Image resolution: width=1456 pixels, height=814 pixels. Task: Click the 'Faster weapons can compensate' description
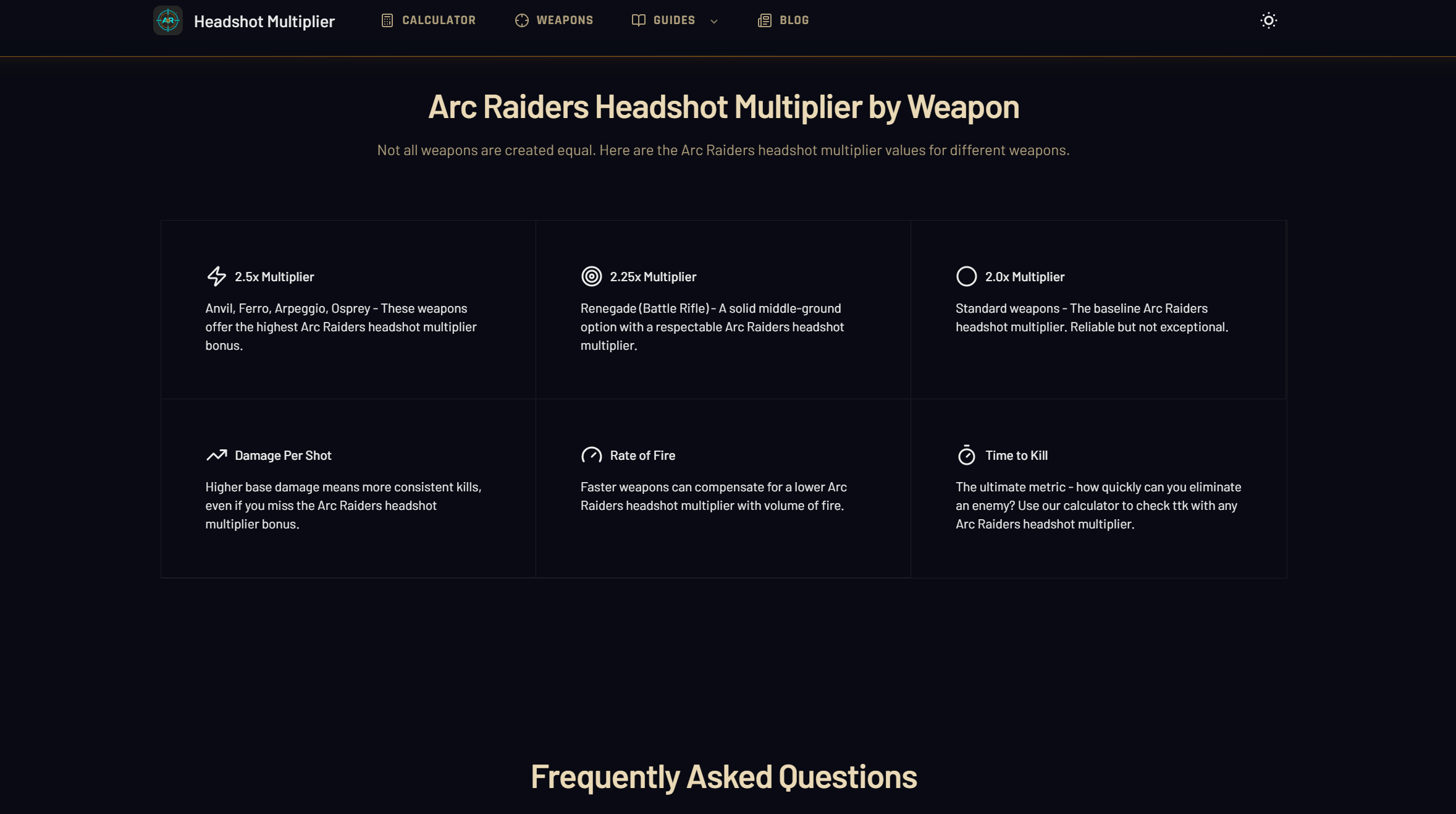(713, 496)
